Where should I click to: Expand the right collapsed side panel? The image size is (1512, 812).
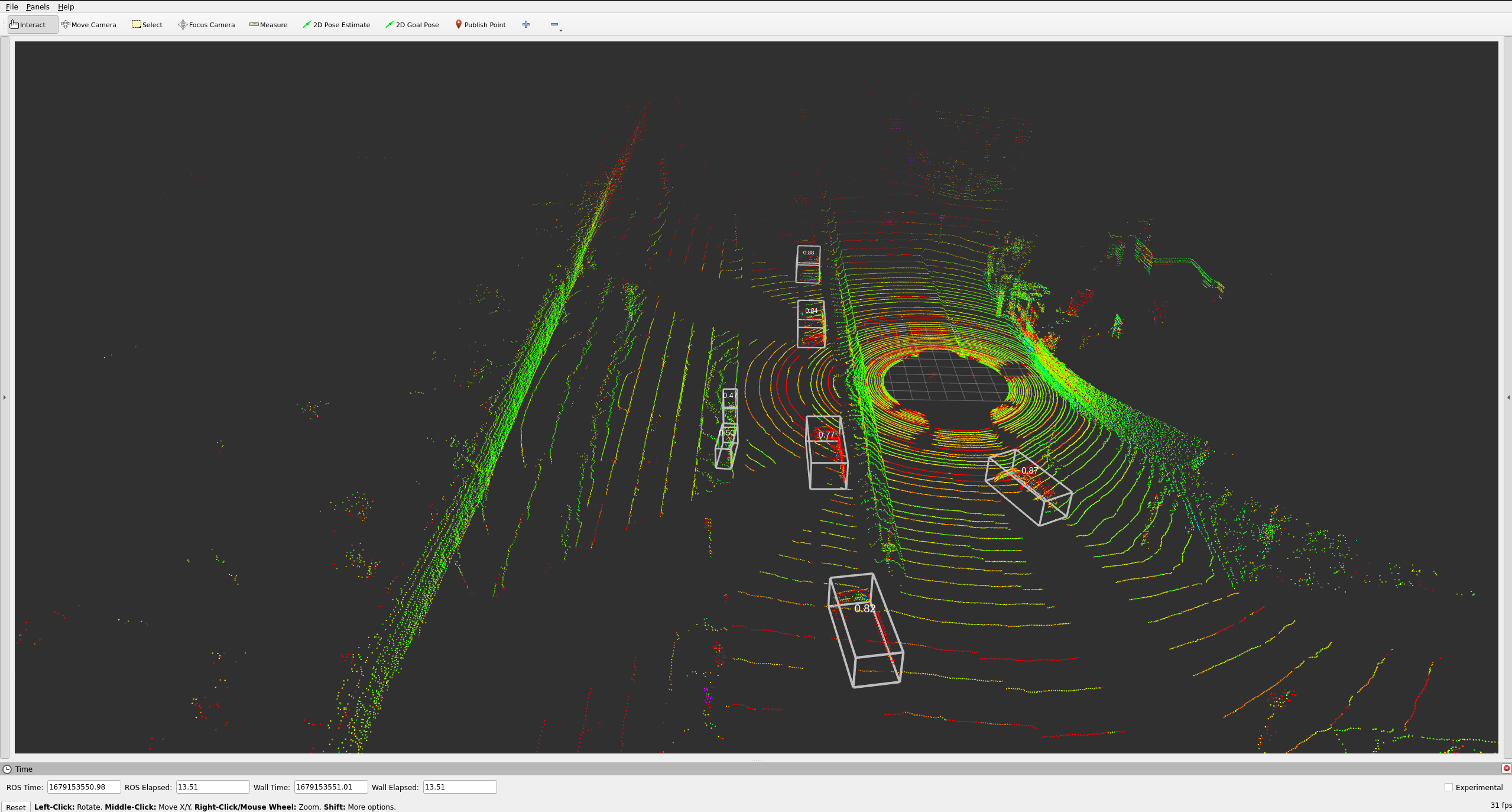pos(1508,397)
